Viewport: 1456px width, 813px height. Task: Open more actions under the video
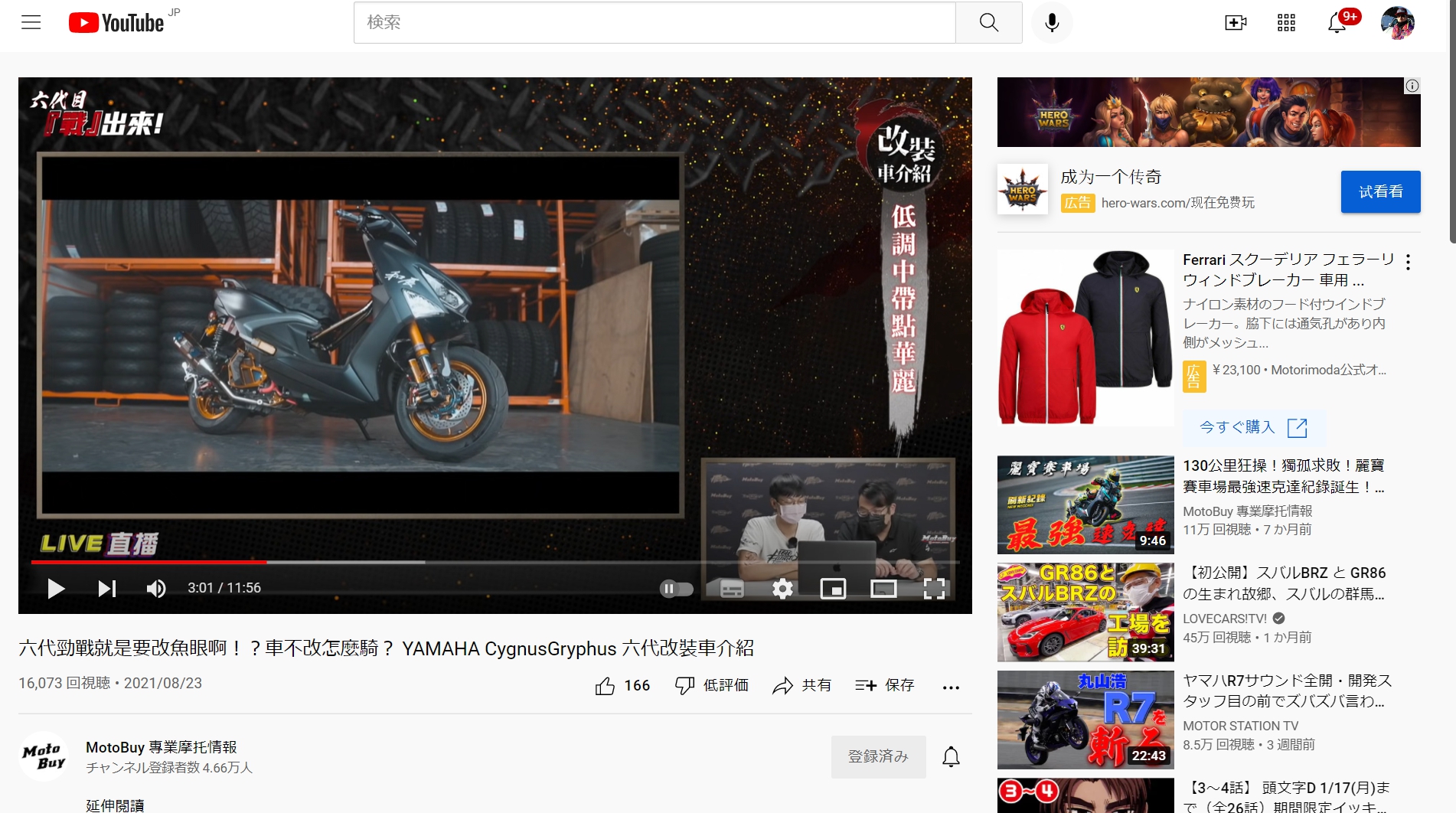(951, 687)
